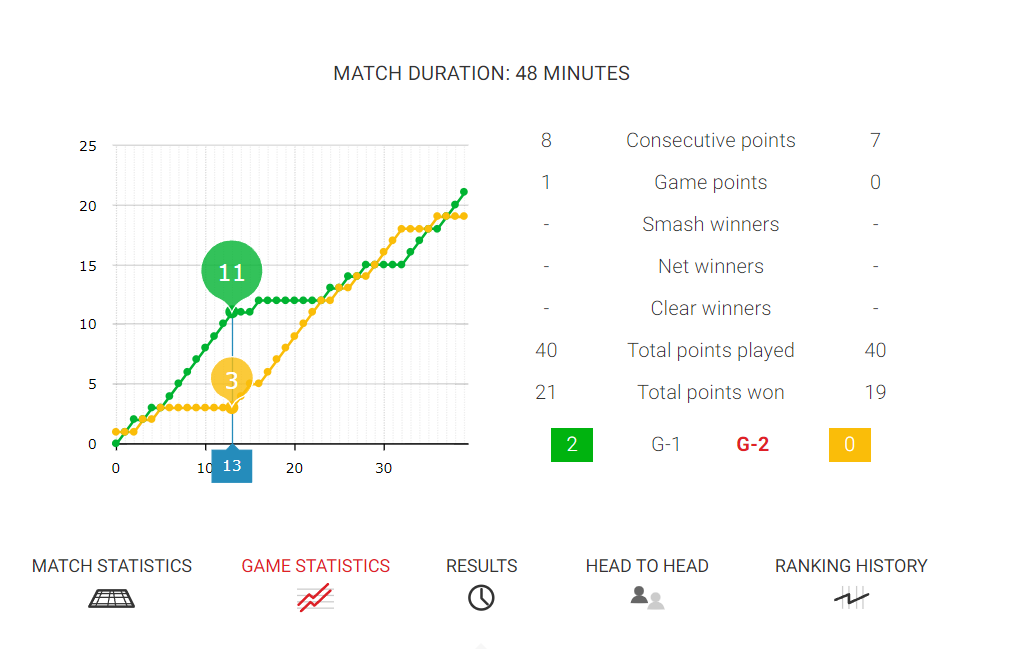Image resolution: width=1023 pixels, height=649 pixels.
Task: Click the clock icon under Results
Action: [481, 598]
